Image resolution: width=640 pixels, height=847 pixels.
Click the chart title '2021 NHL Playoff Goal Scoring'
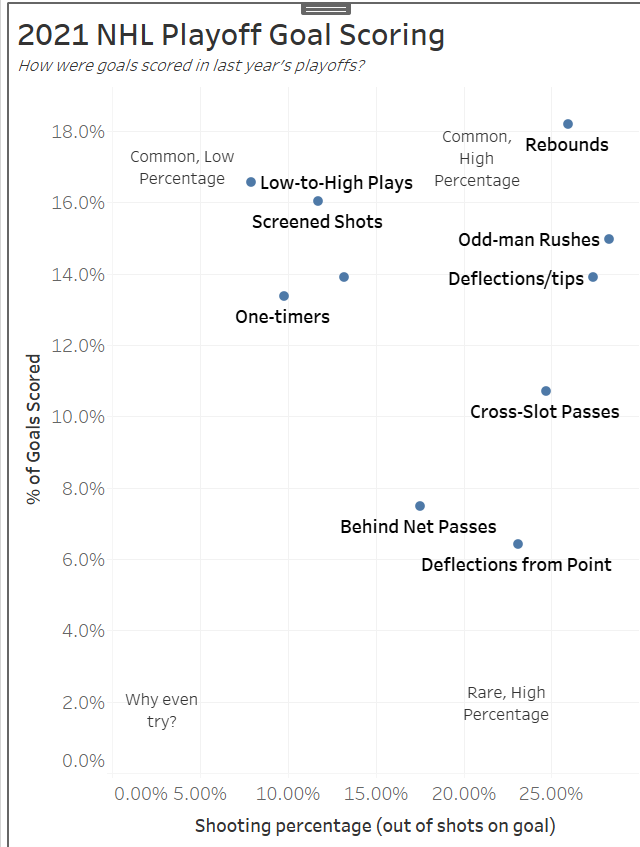231,36
